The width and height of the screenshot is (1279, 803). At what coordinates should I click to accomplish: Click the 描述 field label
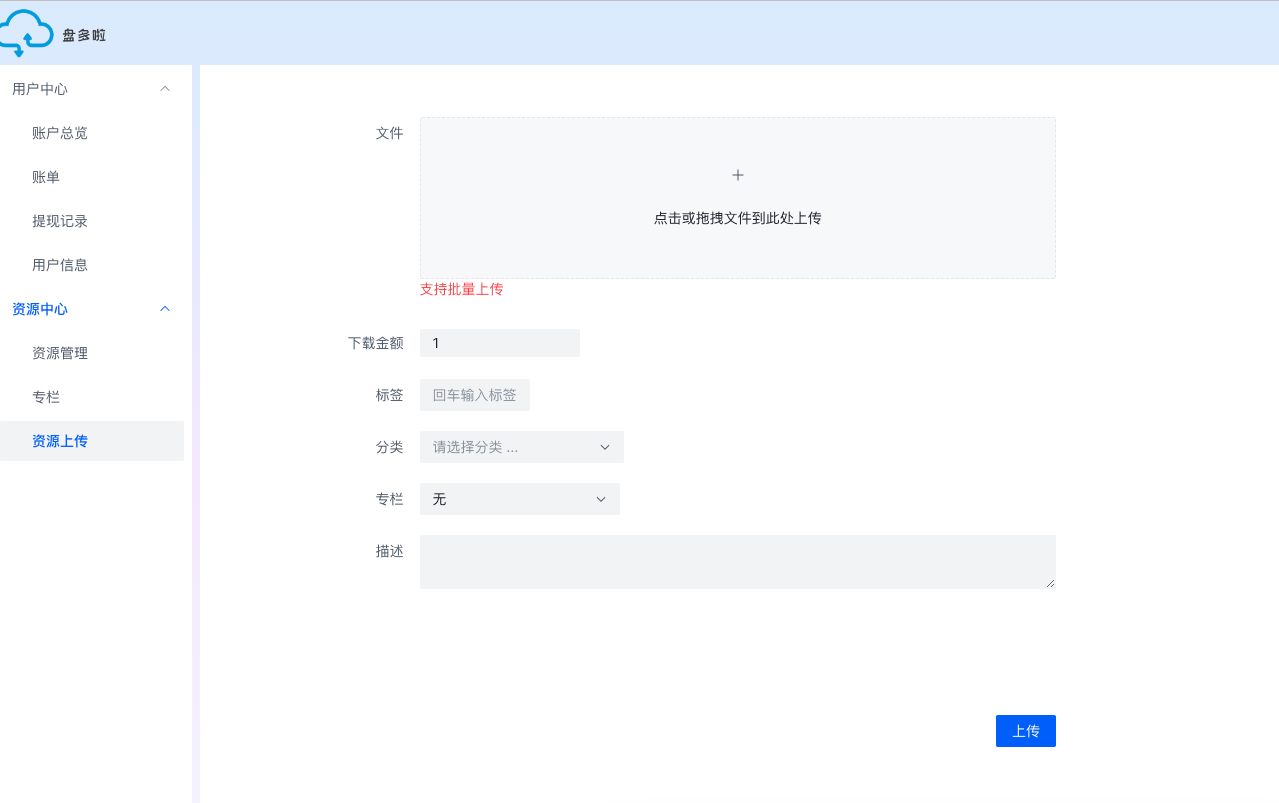(390, 551)
